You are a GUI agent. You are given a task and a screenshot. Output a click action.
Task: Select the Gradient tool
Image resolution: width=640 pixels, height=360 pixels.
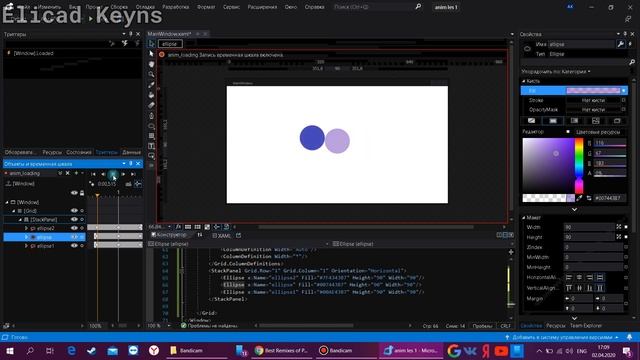[151, 105]
